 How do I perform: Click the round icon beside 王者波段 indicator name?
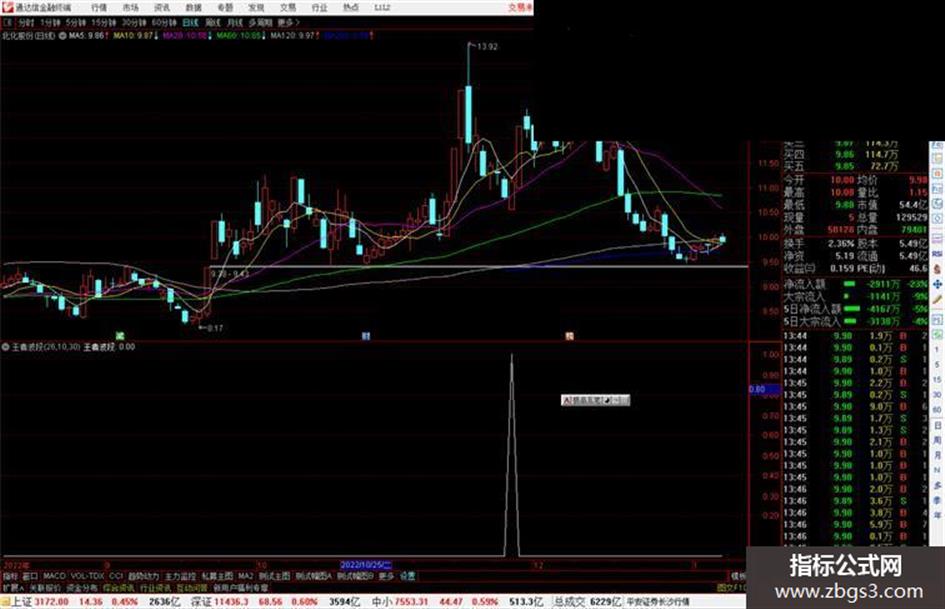click(5, 347)
